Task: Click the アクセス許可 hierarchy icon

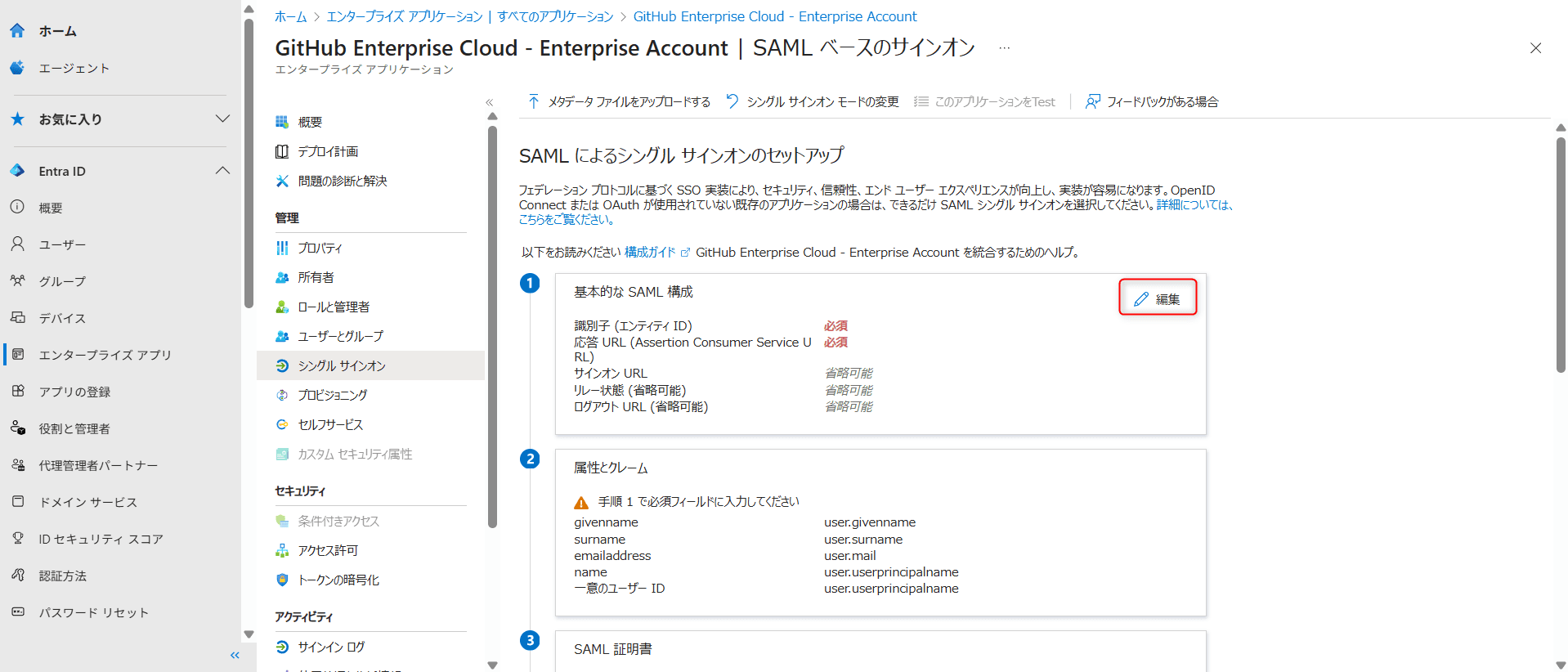Action: [x=282, y=550]
